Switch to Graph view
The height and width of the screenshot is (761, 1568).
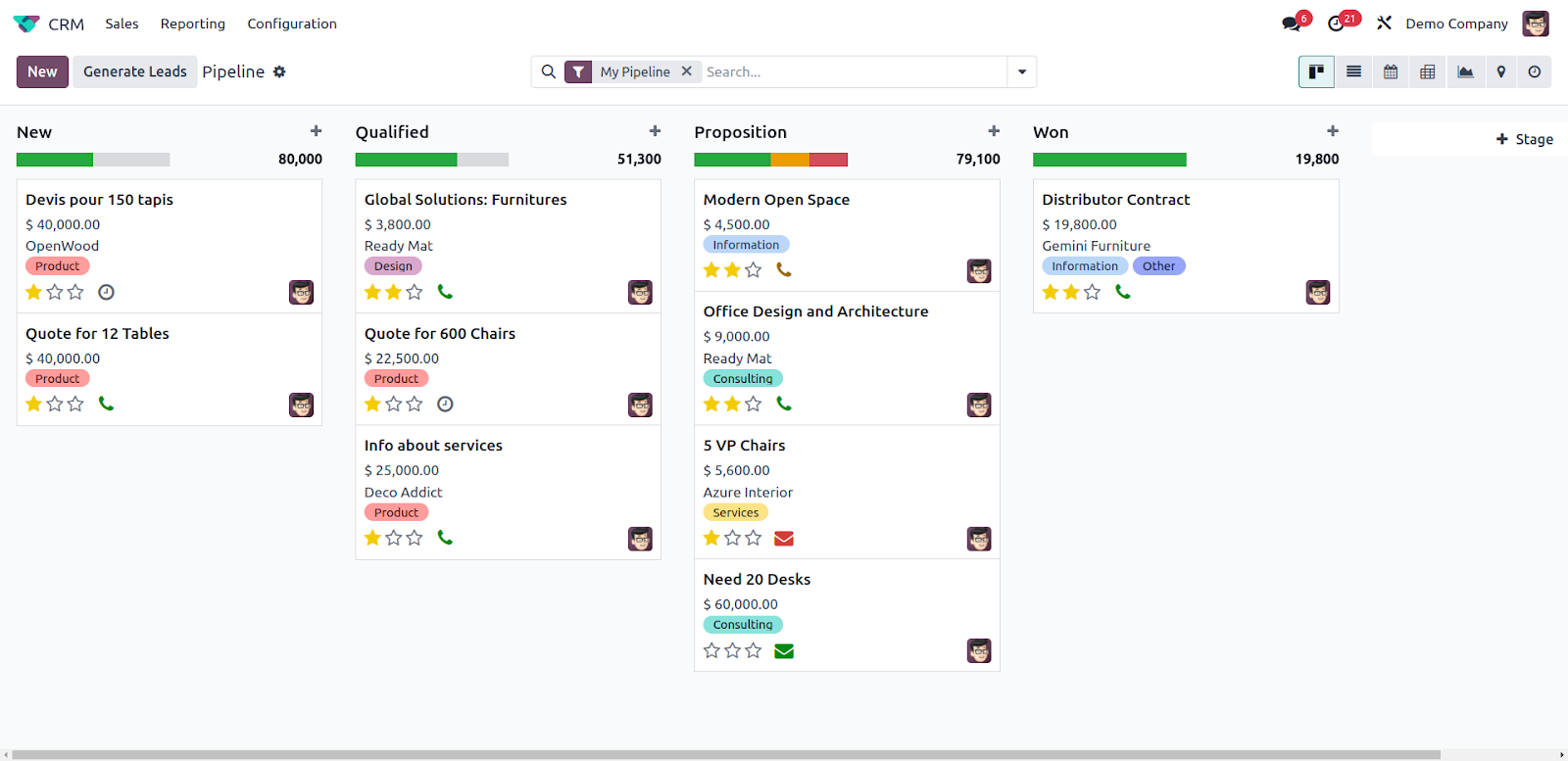(1465, 71)
